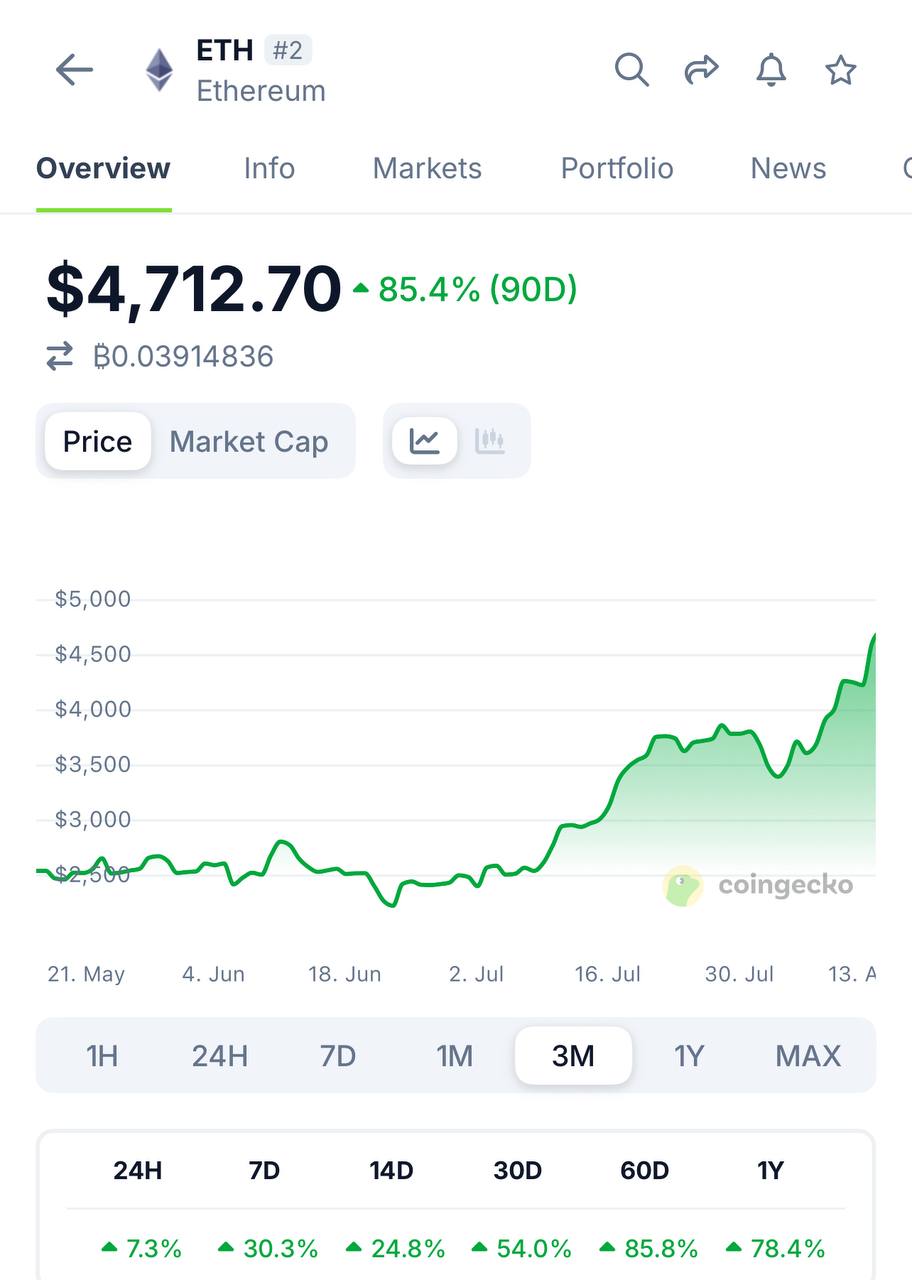Tap the 21. May date label
Viewport: 912px width, 1280px height.
pyautogui.click(x=86, y=974)
